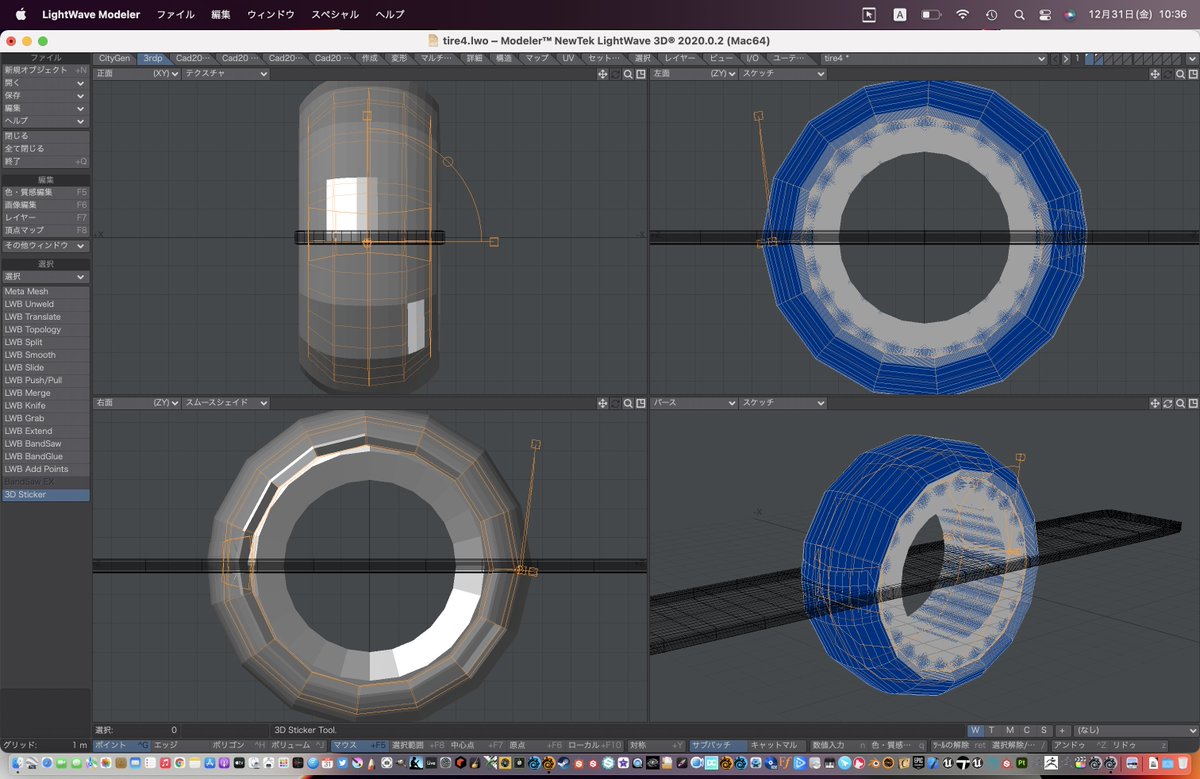Open the tire4 object selector dropdown
Viewport: 1200px width, 779px height.
[x=932, y=59]
